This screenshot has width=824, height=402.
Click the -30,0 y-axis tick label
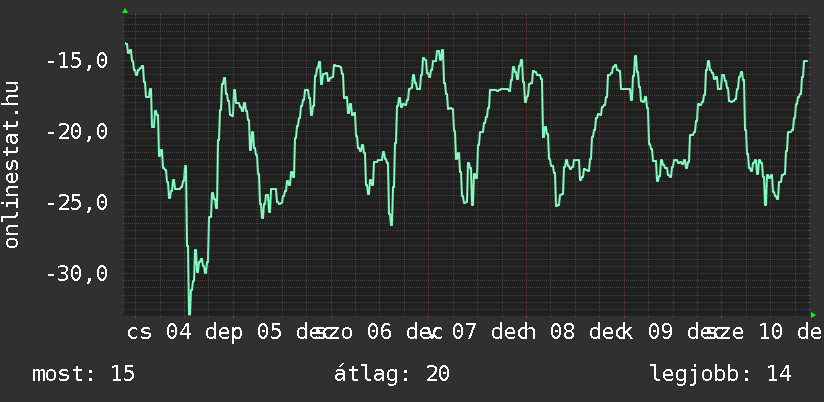coord(77,274)
